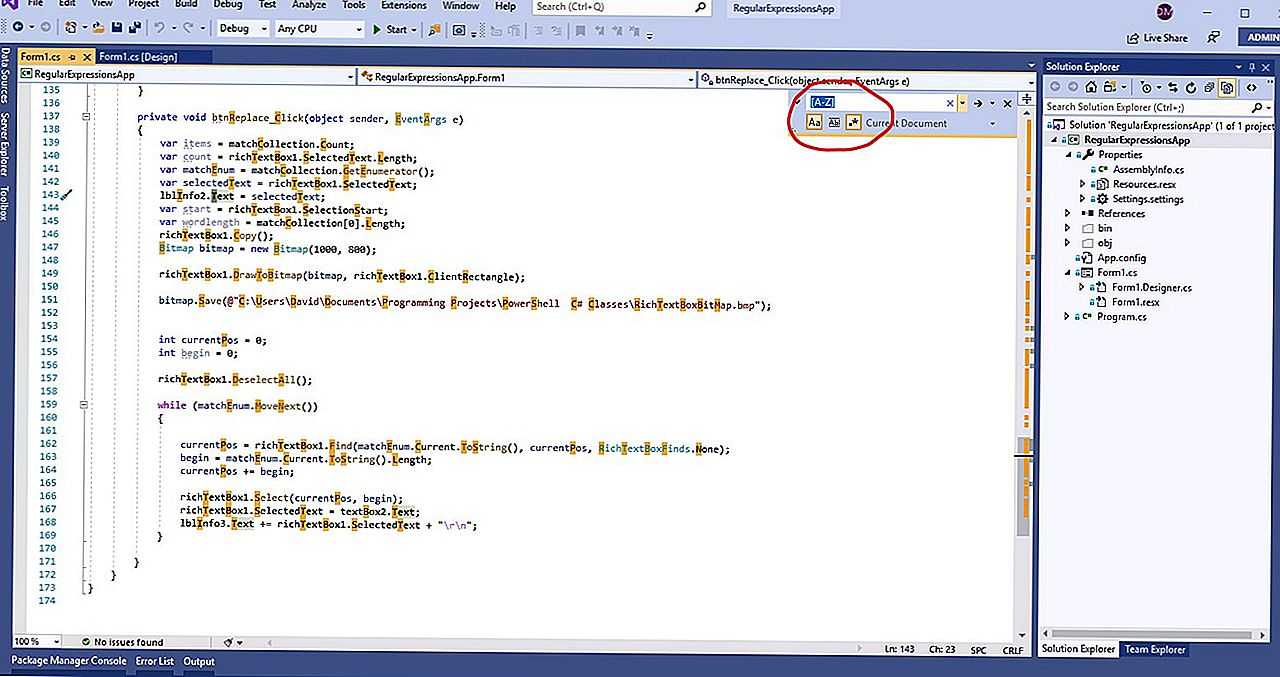The image size is (1280, 677).
Task: Click the New Project toolbar icon
Action: (71, 28)
